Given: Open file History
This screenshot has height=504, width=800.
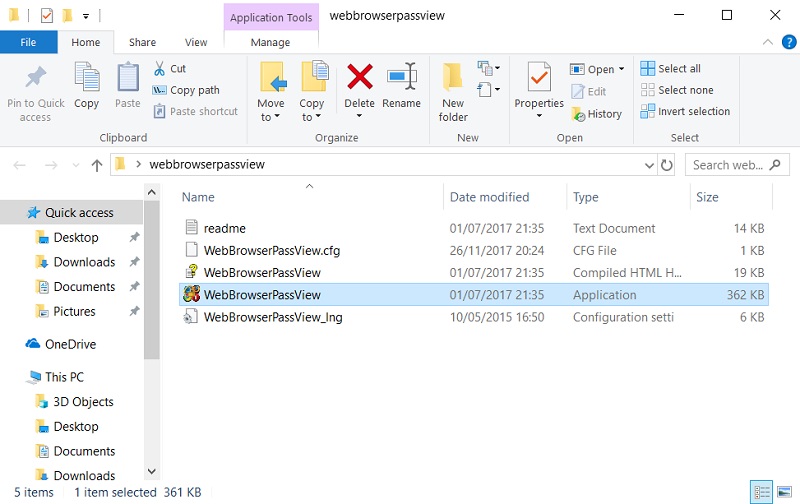Looking at the screenshot, I should point(596,114).
